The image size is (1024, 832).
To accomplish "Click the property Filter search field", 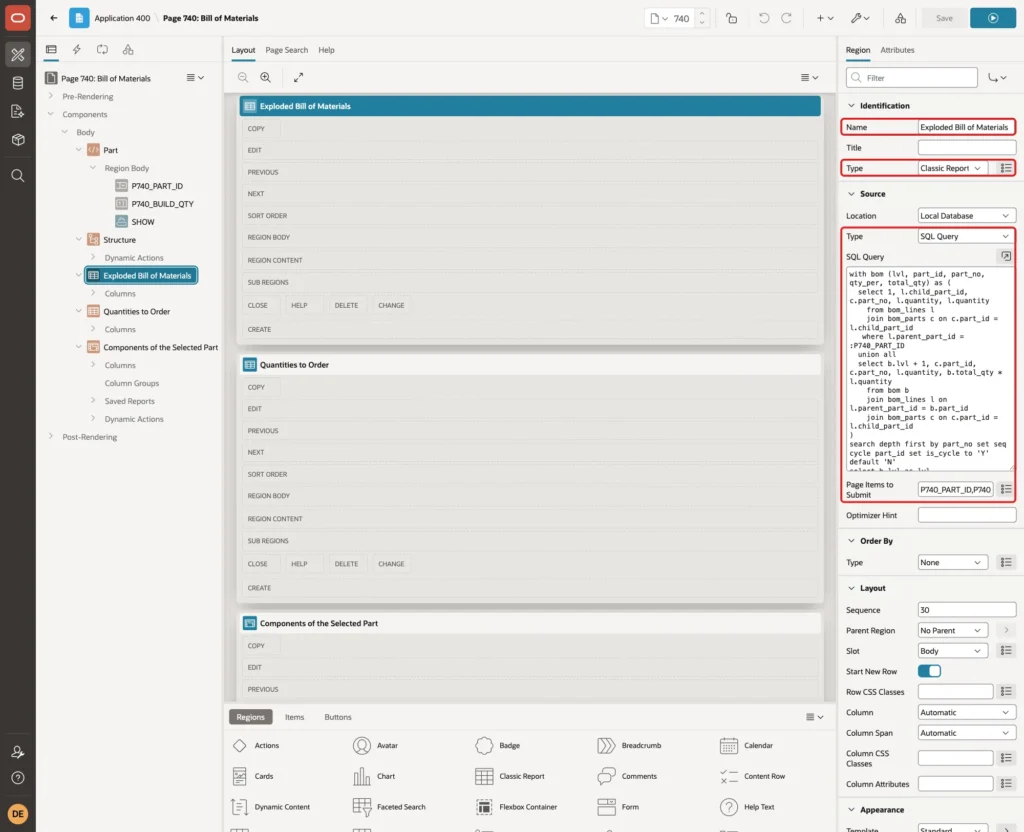I will coord(912,78).
